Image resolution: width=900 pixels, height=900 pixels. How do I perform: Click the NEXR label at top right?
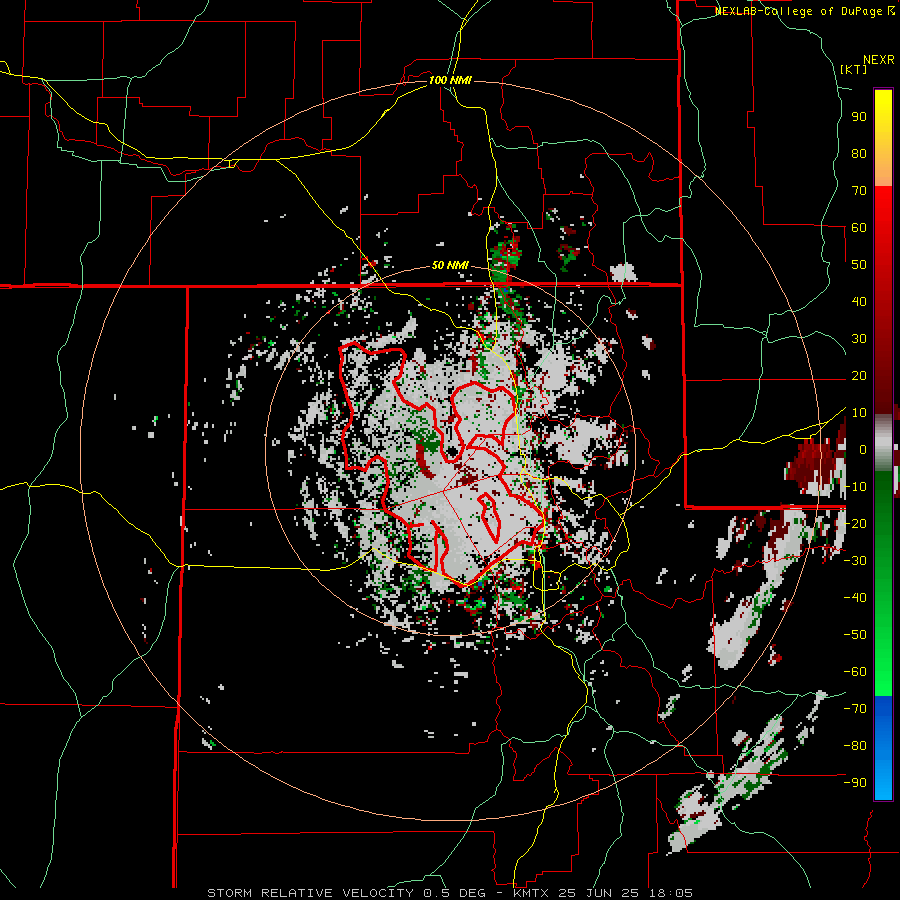pyautogui.click(x=879, y=60)
